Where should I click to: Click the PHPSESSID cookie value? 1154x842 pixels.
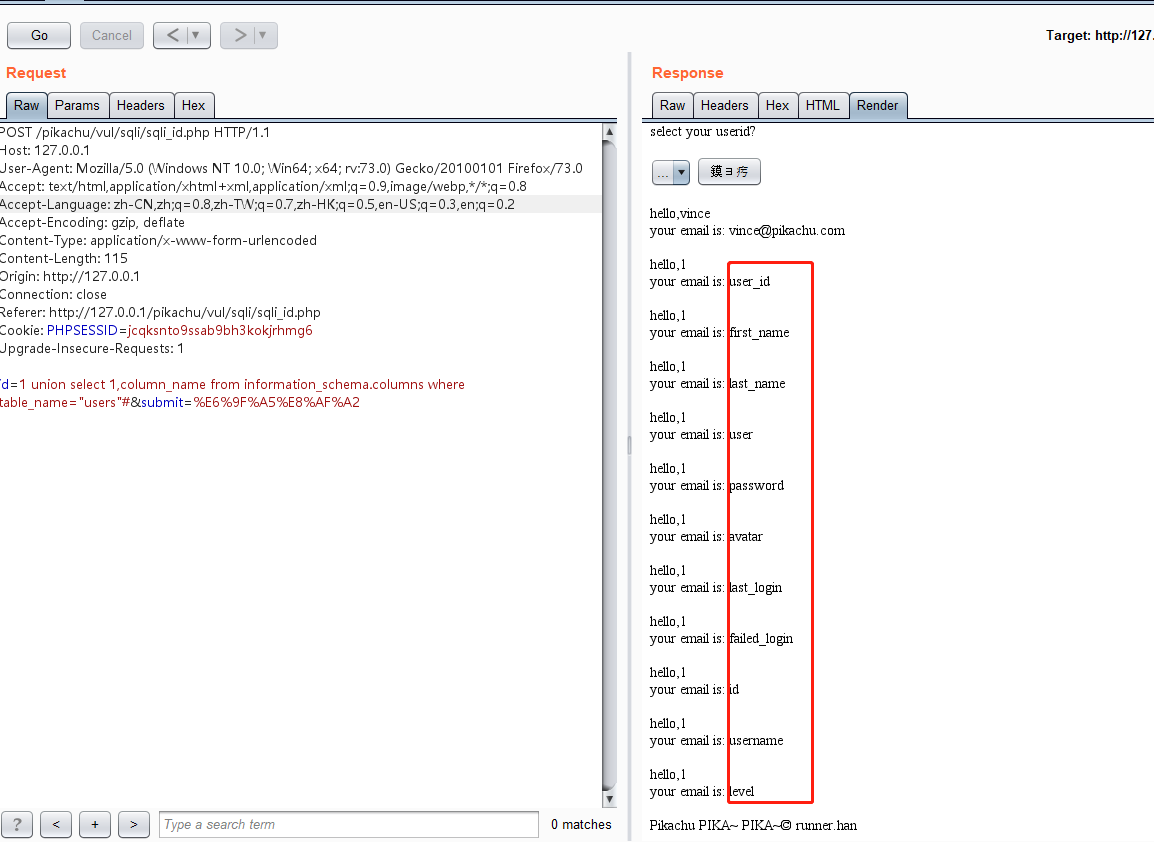(220, 330)
